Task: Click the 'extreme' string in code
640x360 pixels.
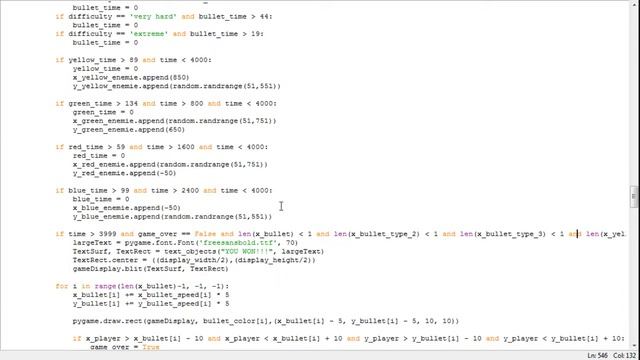Action: point(149,34)
